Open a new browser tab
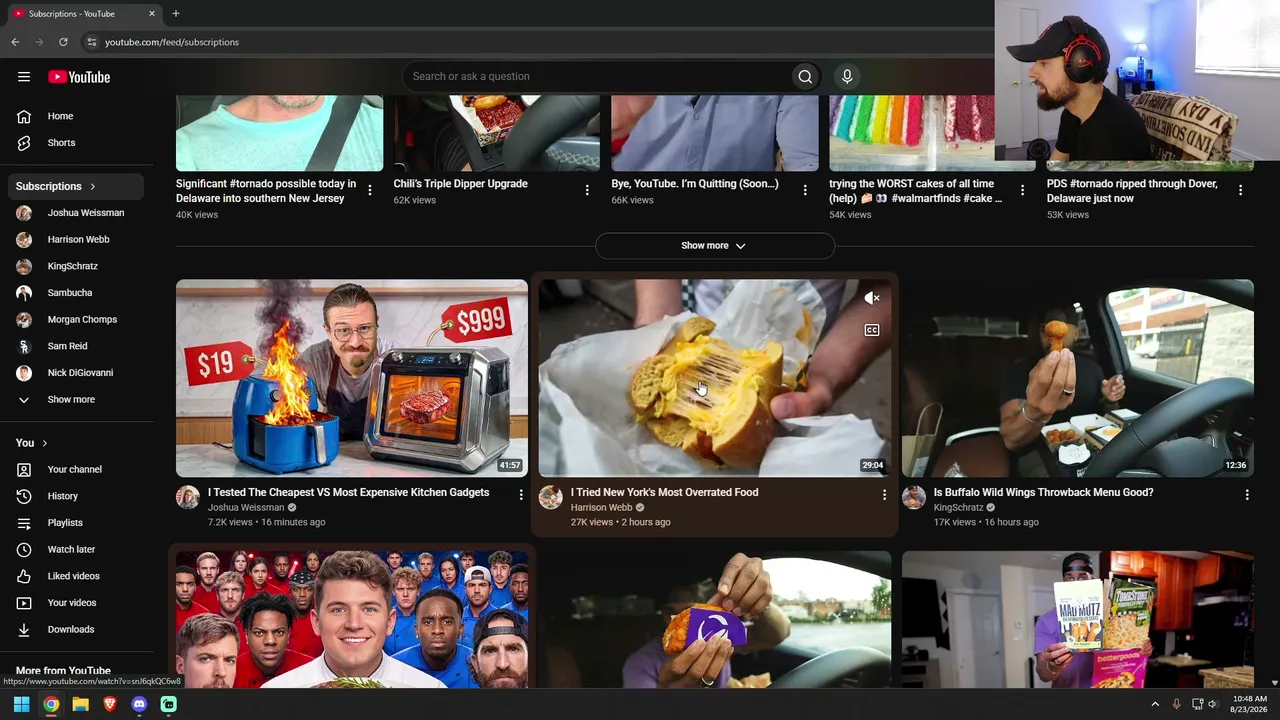The height and width of the screenshot is (720, 1280). tap(176, 14)
